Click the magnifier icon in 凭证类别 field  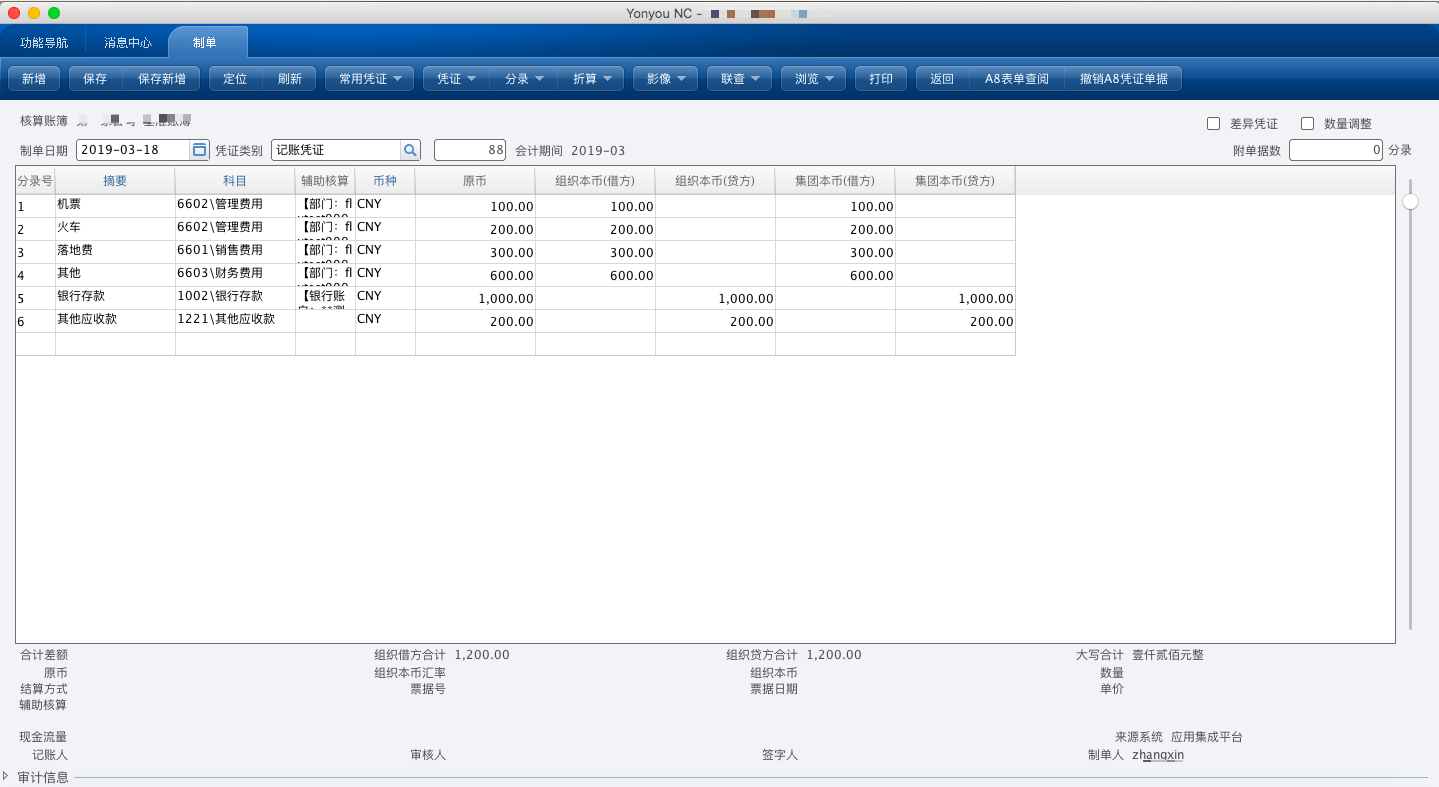pos(409,150)
